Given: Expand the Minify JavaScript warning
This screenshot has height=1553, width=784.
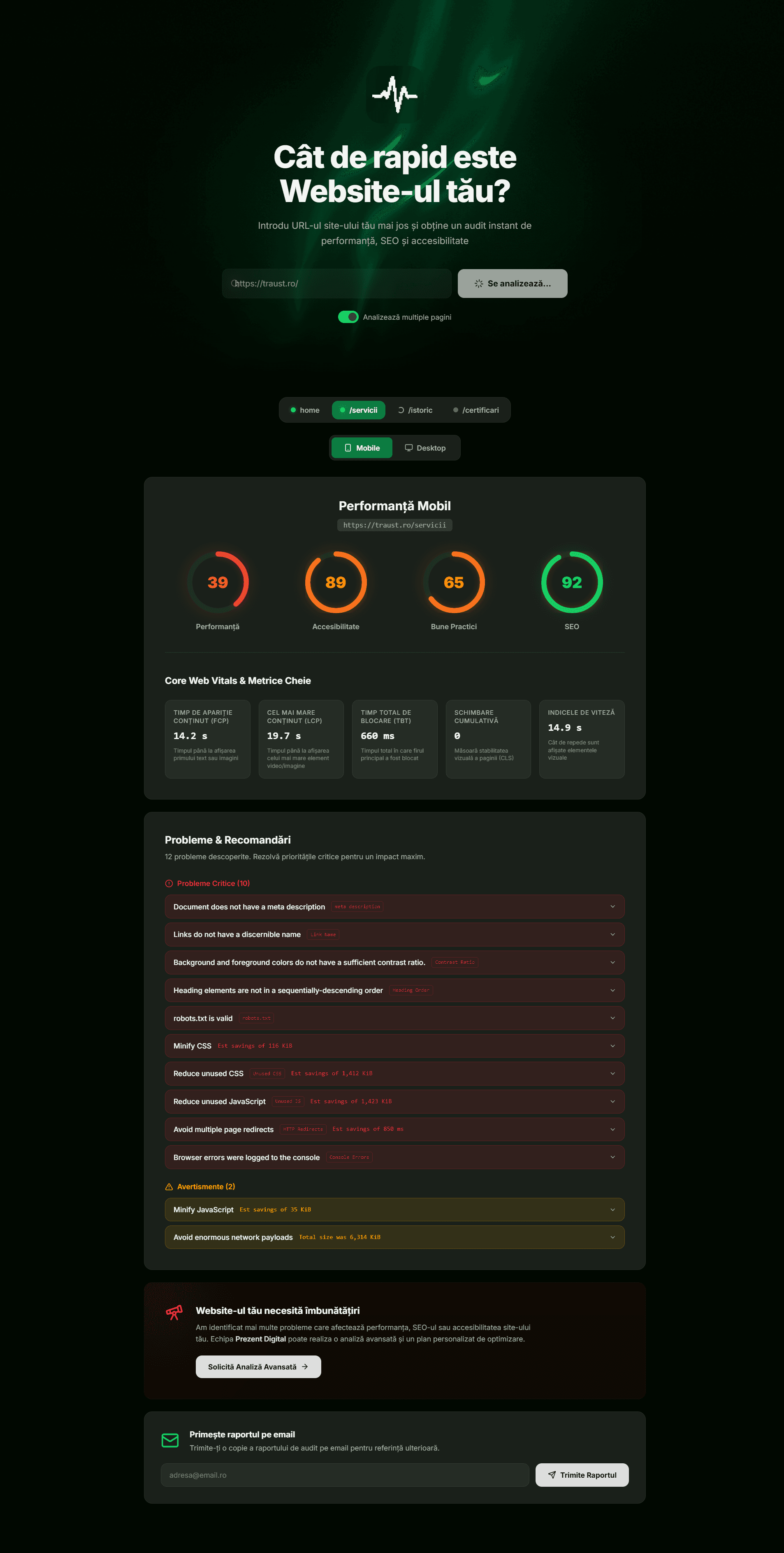Looking at the screenshot, I should click(395, 1209).
